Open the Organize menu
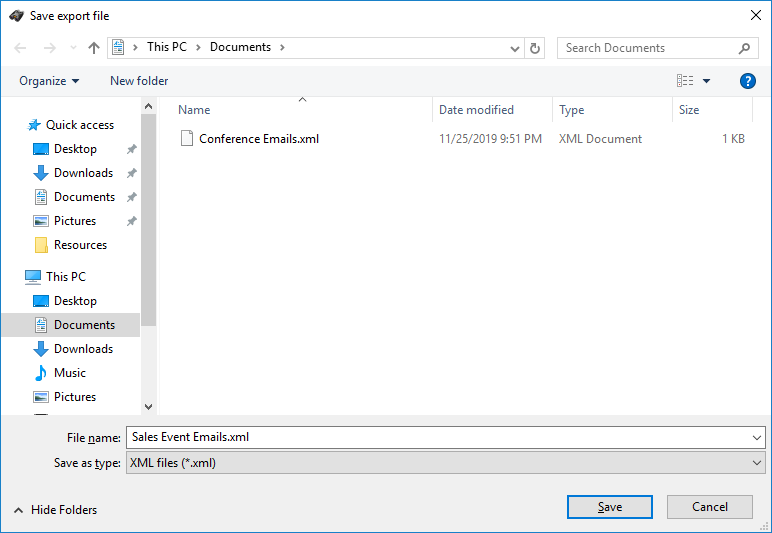Screen dimensions: 772x533 [x=49, y=81]
